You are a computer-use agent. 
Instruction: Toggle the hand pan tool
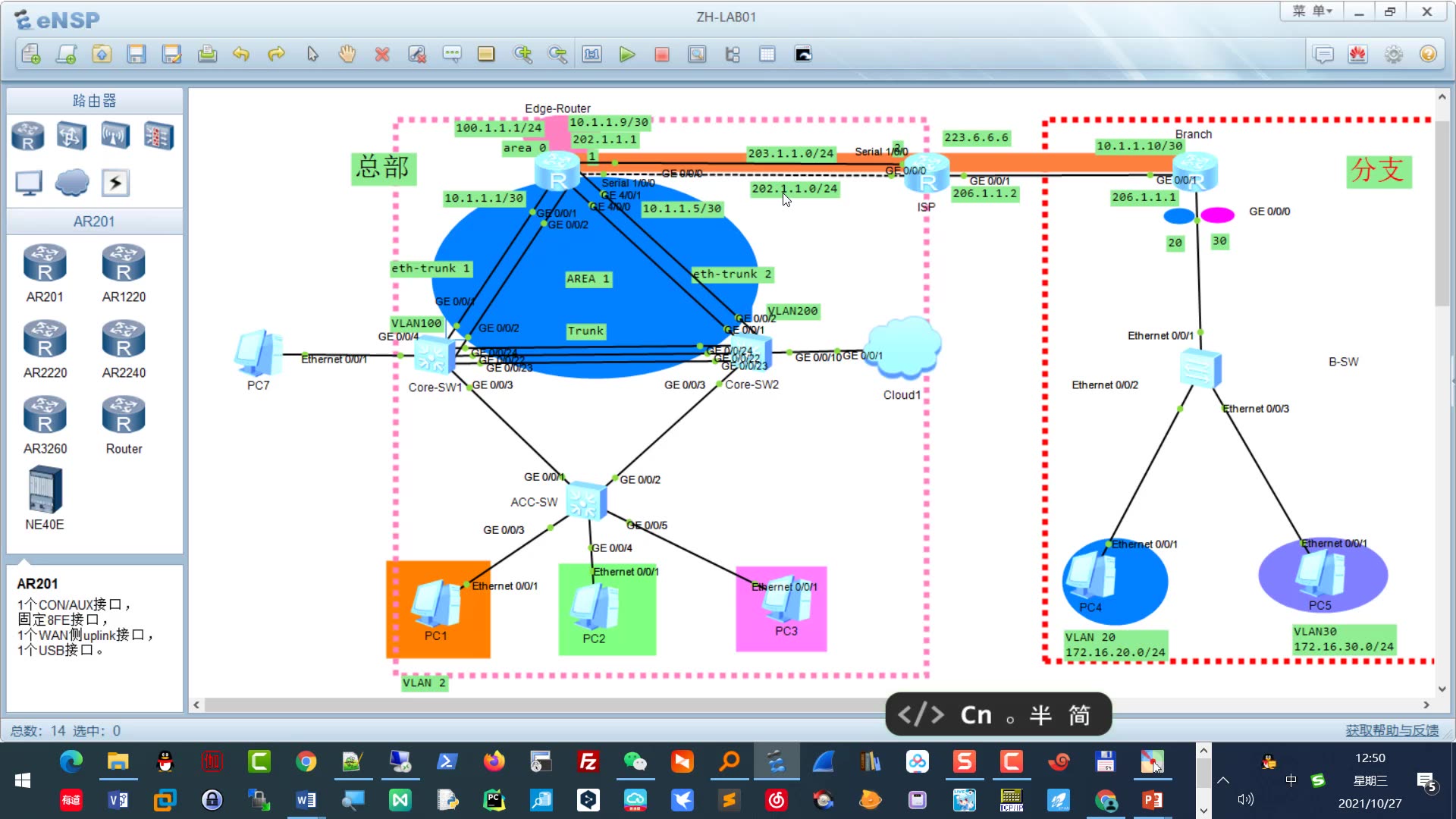(x=347, y=54)
